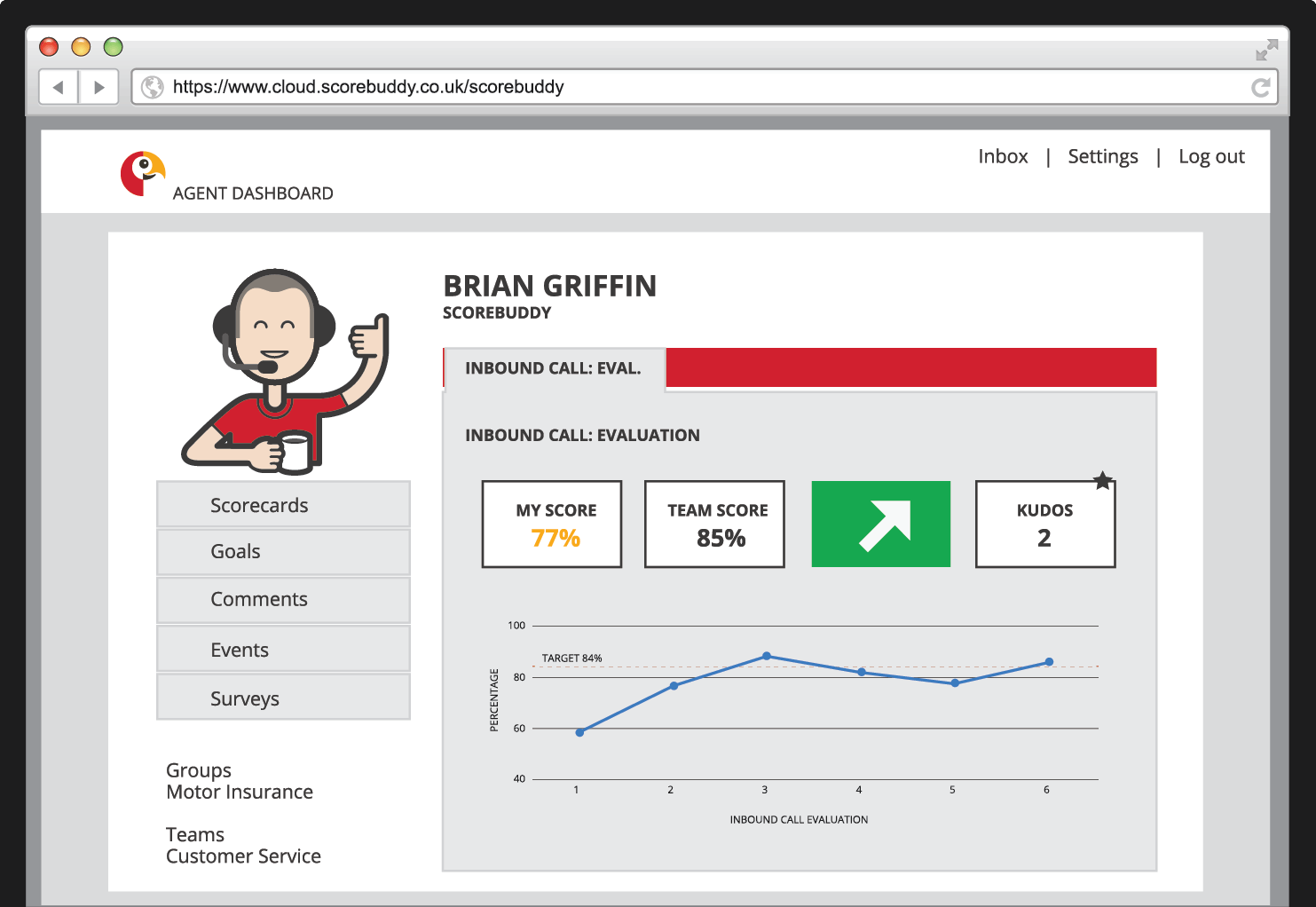This screenshot has width=1316, height=907.
Task: Open the Settings link
Action: [x=1102, y=157]
